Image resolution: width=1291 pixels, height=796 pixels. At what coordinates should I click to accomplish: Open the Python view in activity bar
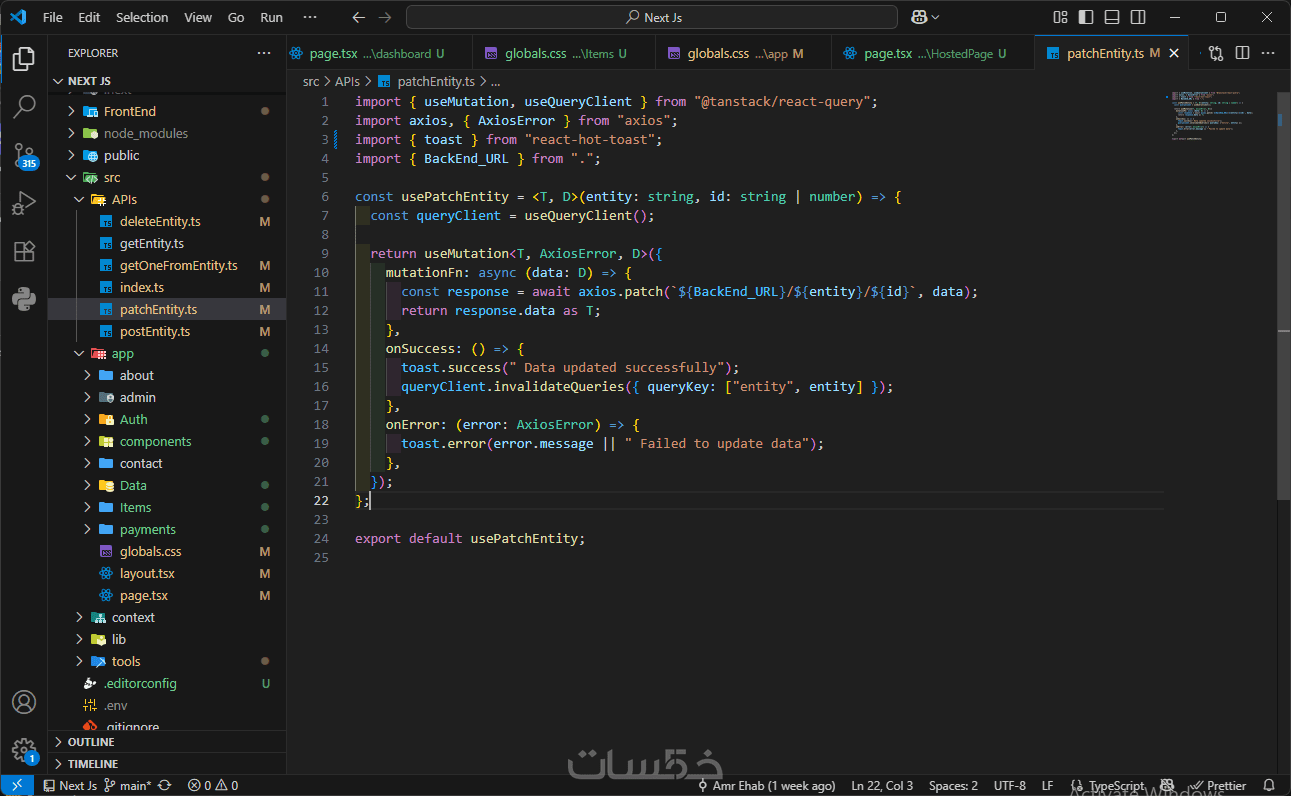pyautogui.click(x=24, y=298)
